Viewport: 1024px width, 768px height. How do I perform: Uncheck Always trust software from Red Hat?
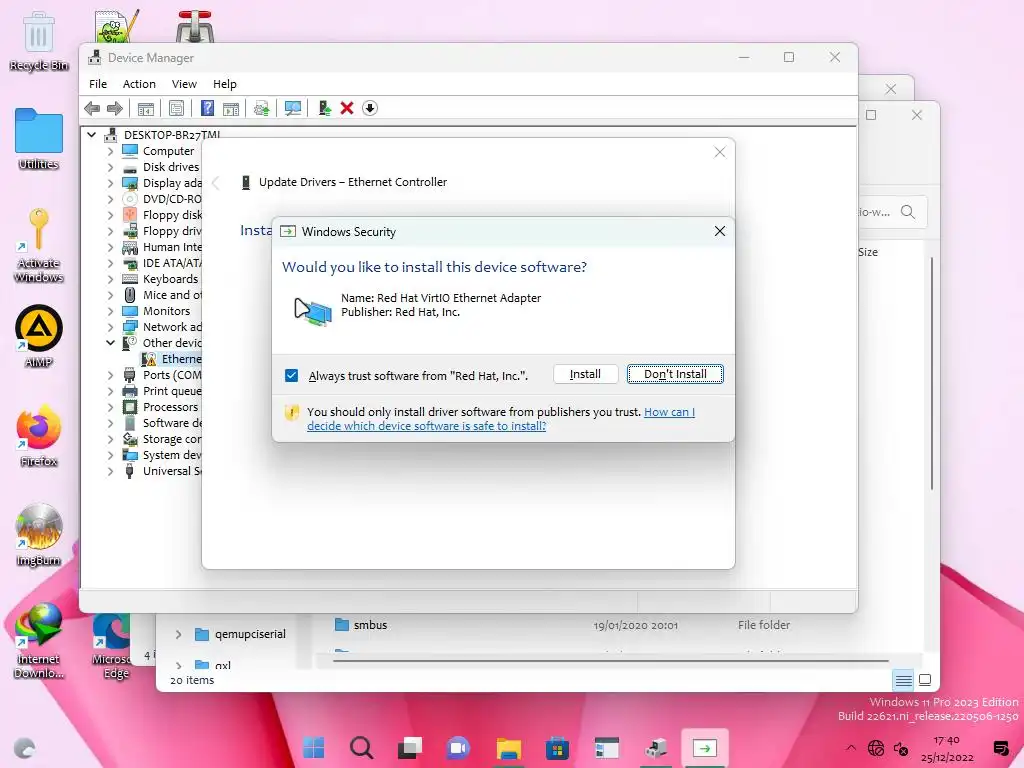click(x=291, y=376)
